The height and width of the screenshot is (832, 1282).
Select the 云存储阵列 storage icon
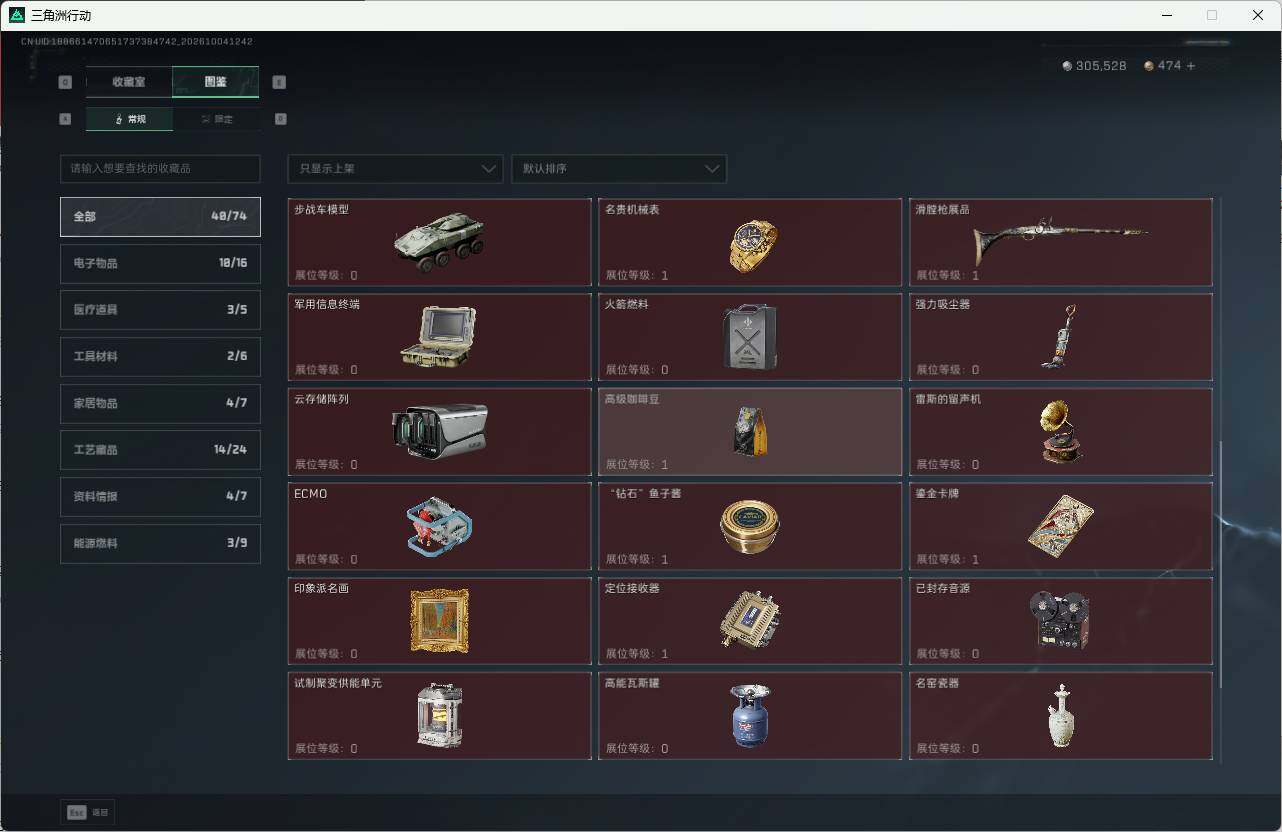coord(439,430)
